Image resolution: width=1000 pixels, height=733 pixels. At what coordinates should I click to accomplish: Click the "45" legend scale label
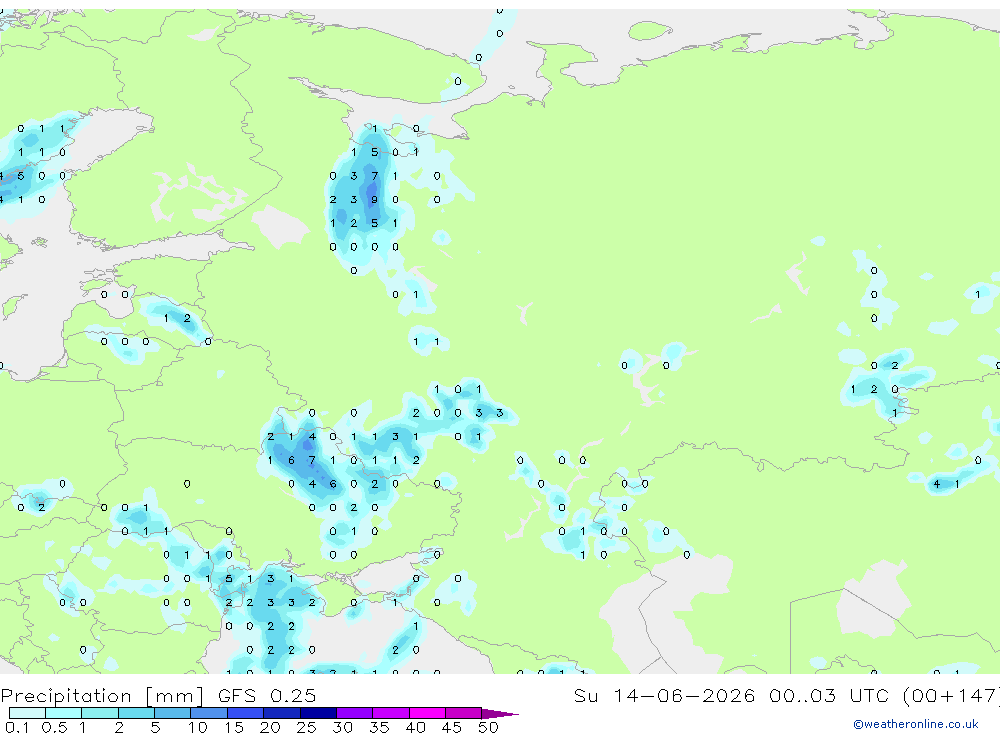pos(452,727)
